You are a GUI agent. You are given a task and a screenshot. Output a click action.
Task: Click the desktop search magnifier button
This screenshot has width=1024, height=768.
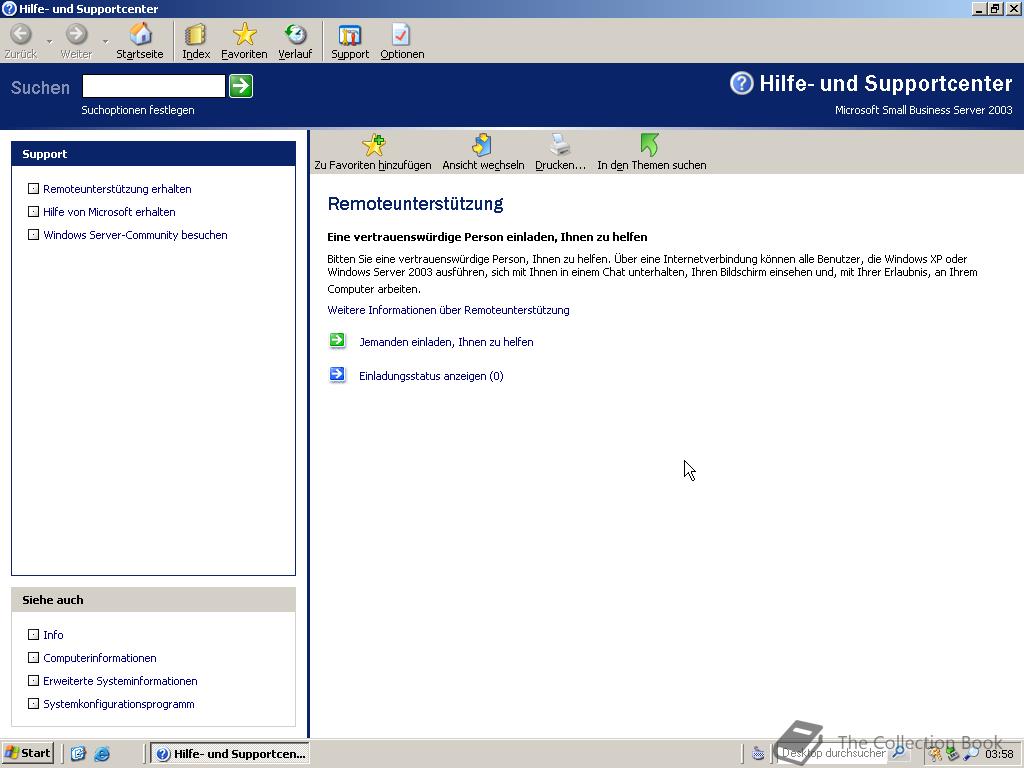pos(899,753)
